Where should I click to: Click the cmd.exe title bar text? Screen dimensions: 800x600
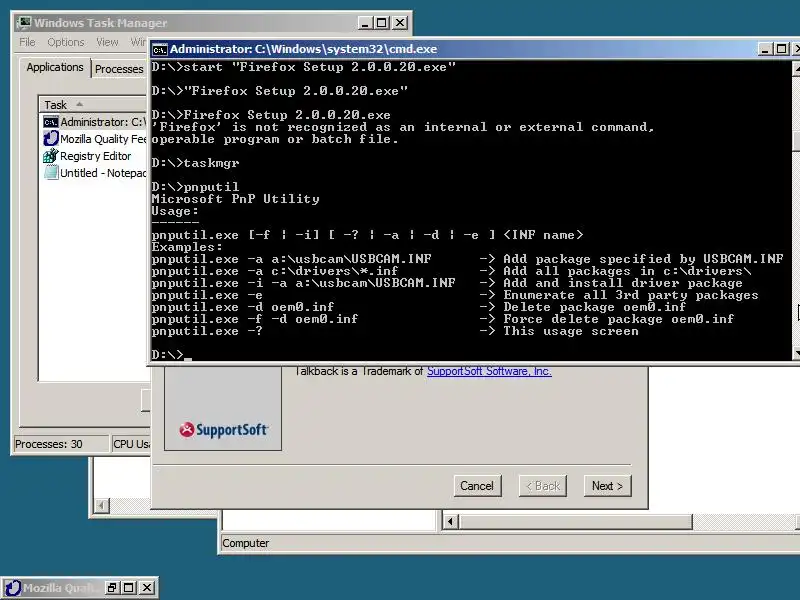click(303, 49)
